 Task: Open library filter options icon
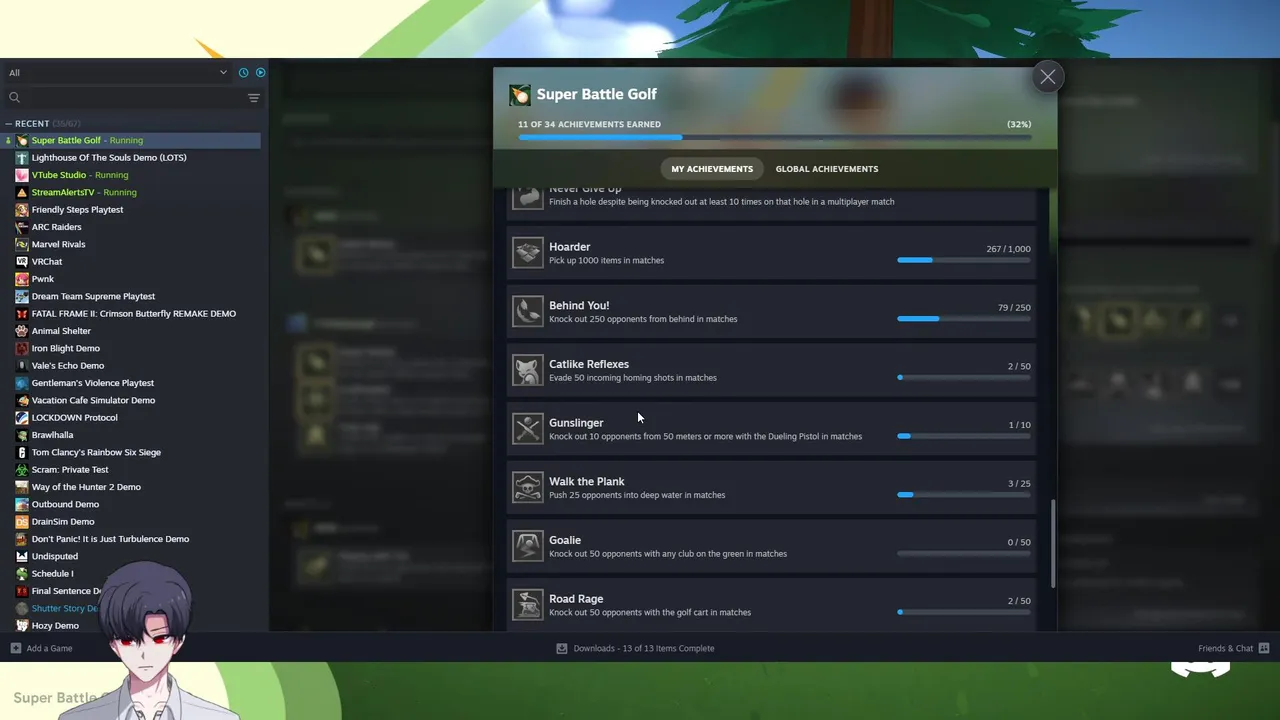(x=254, y=98)
